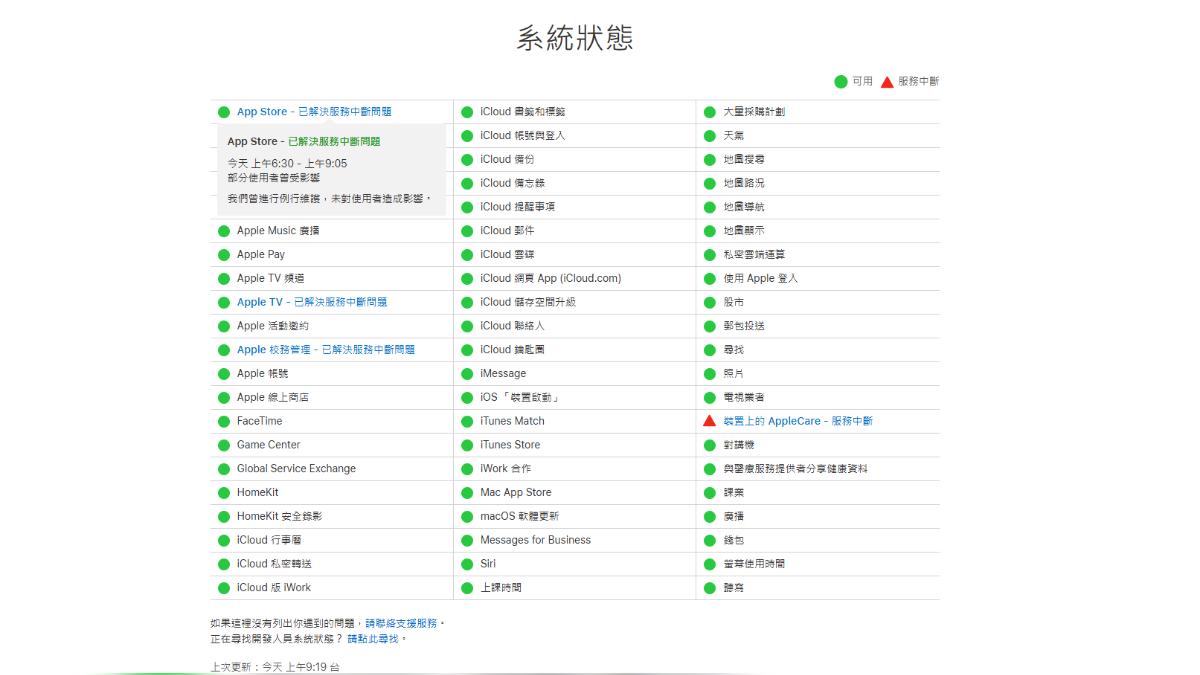Click the red 服務中斷 legend triangle
1200x675 pixels.
(x=887, y=81)
